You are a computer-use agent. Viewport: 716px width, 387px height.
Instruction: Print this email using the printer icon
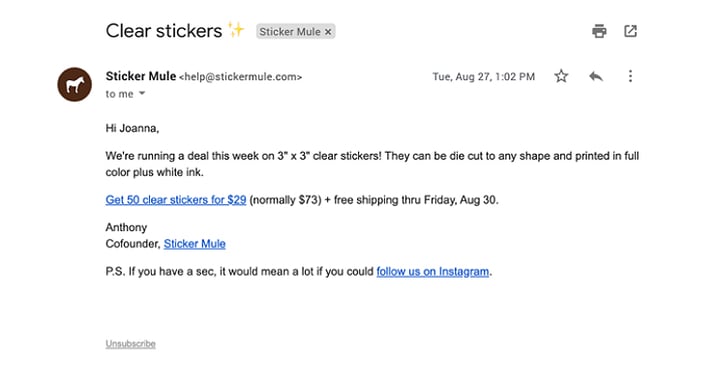pyautogui.click(x=599, y=31)
